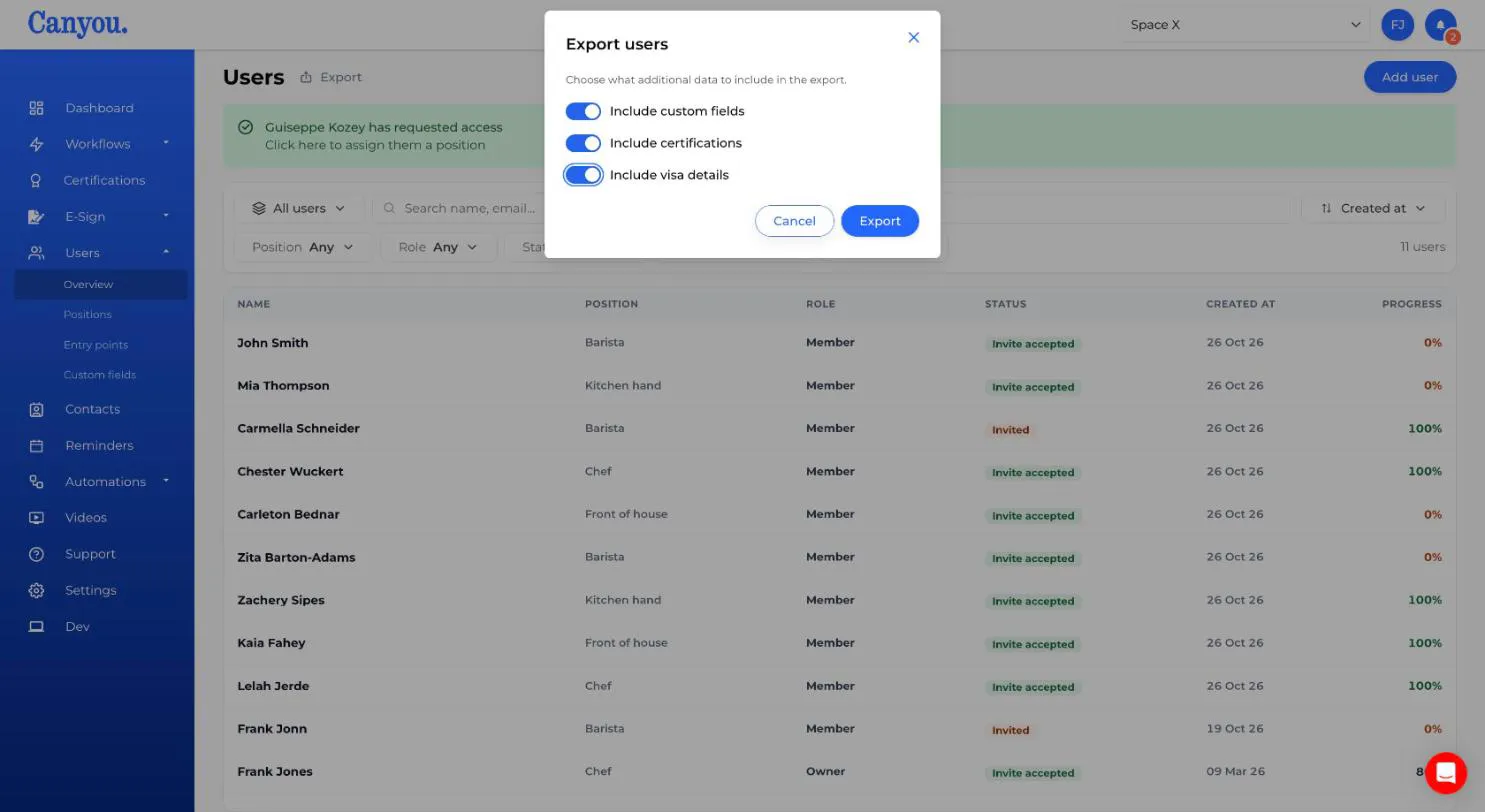1485x812 pixels.
Task: Toggle the Include visa details switch
Action: coord(583,175)
